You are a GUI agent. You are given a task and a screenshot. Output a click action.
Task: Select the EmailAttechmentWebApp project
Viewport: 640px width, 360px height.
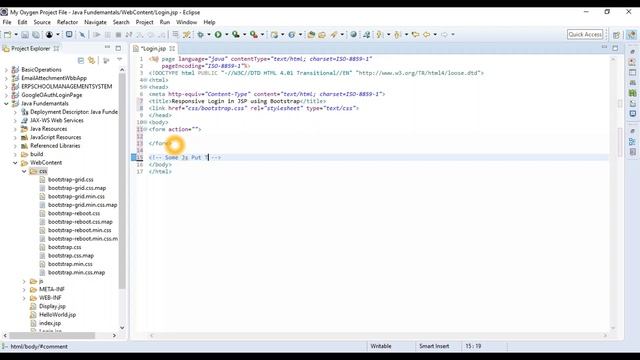coord(54,78)
